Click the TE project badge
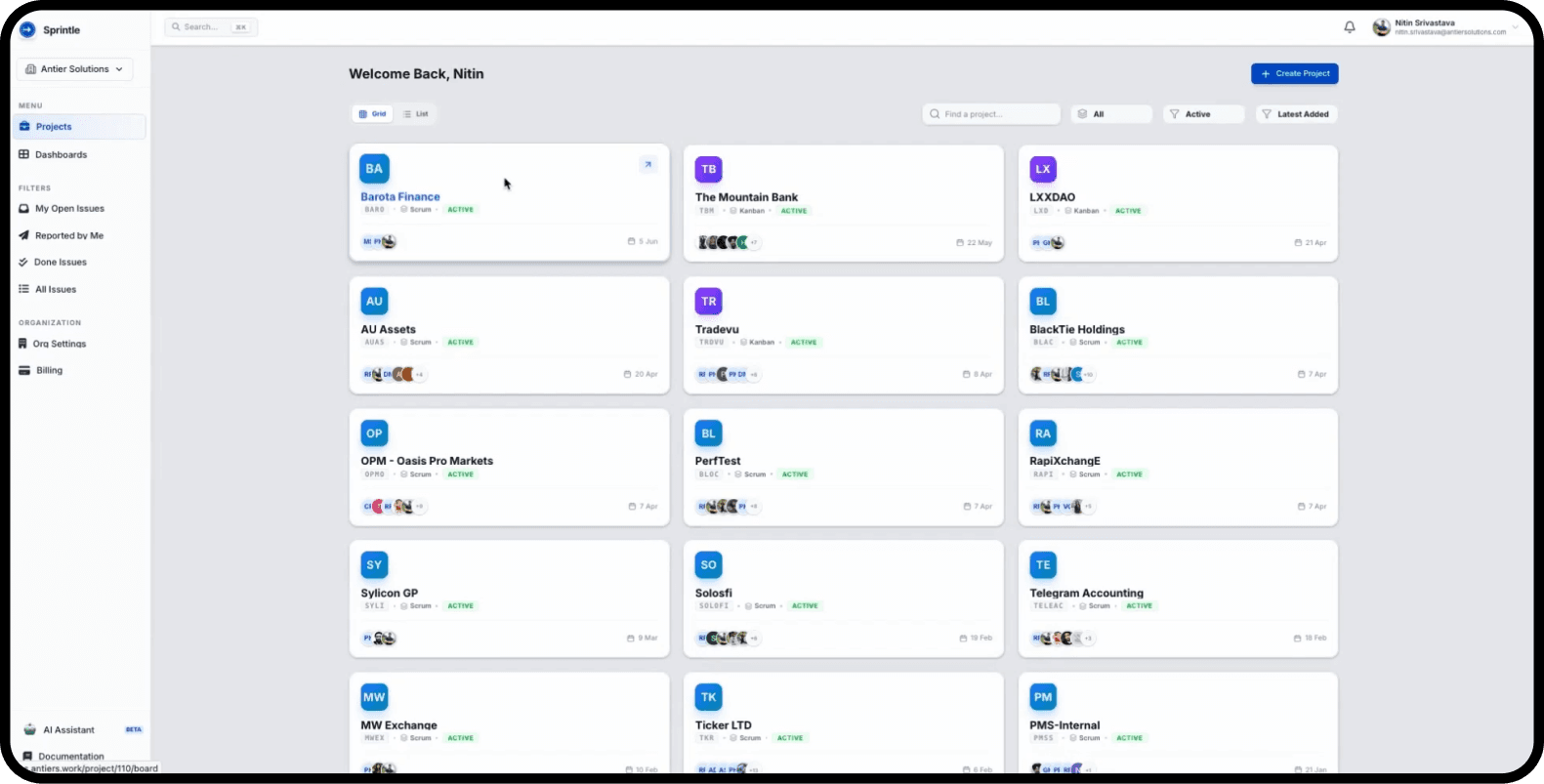Image resolution: width=1544 pixels, height=784 pixels. click(1043, 564)
